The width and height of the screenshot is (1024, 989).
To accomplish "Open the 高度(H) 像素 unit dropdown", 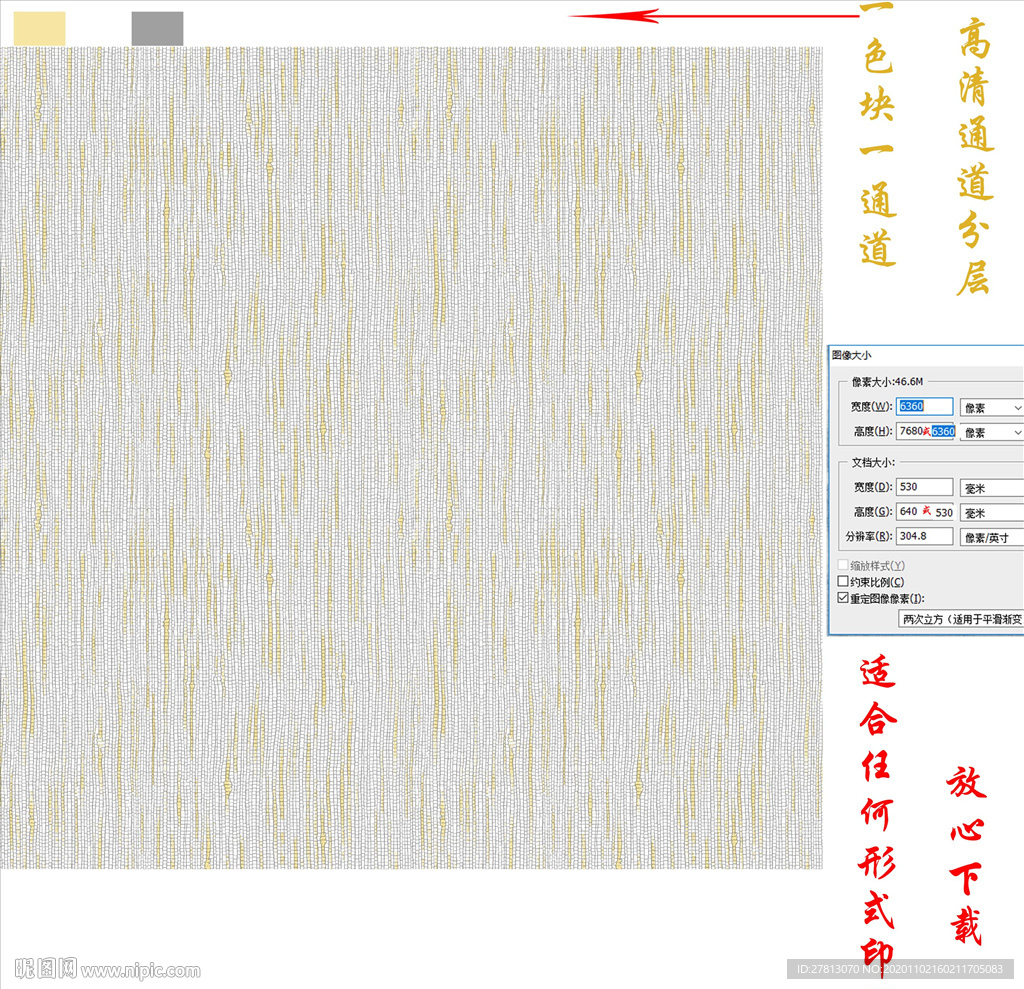I will click(x=991, y=432).
